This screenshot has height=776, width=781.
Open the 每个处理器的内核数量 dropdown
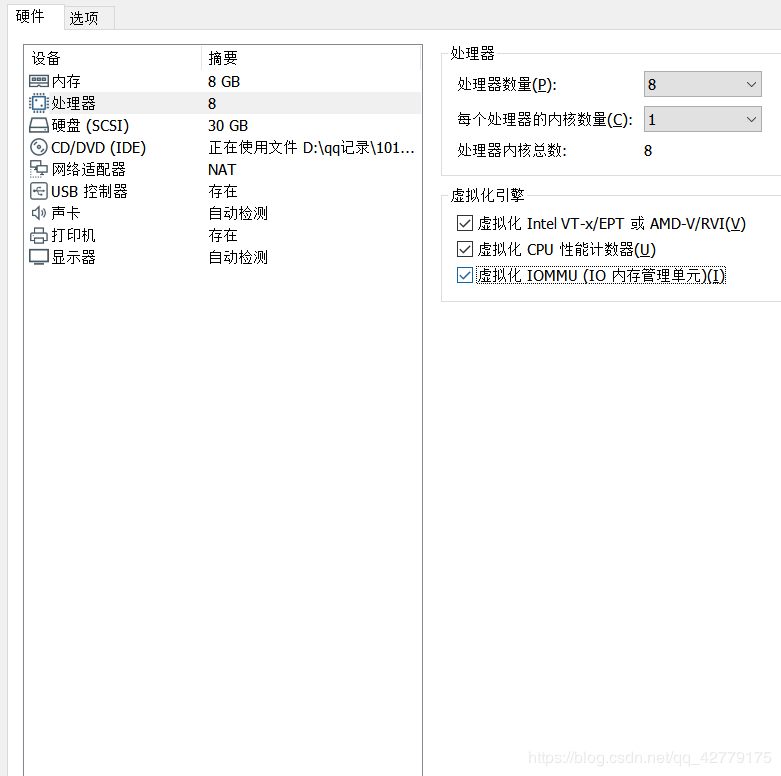(702, 119)
